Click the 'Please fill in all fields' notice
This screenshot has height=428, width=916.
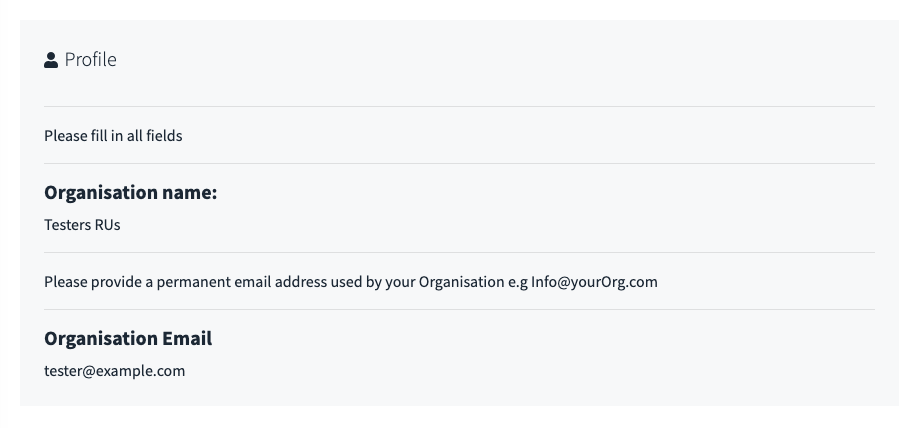pyautogui.click(x=113, y=135)
